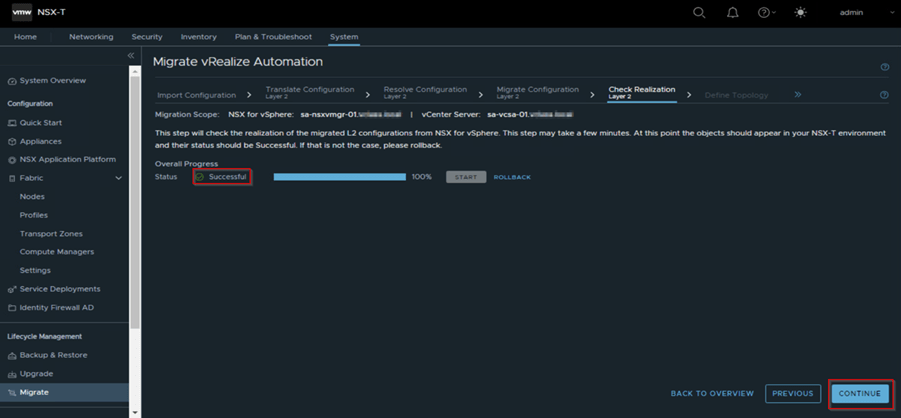Open the NSX Application Platform item
This screenshot has width=901, height=418.
coord(67,159)
